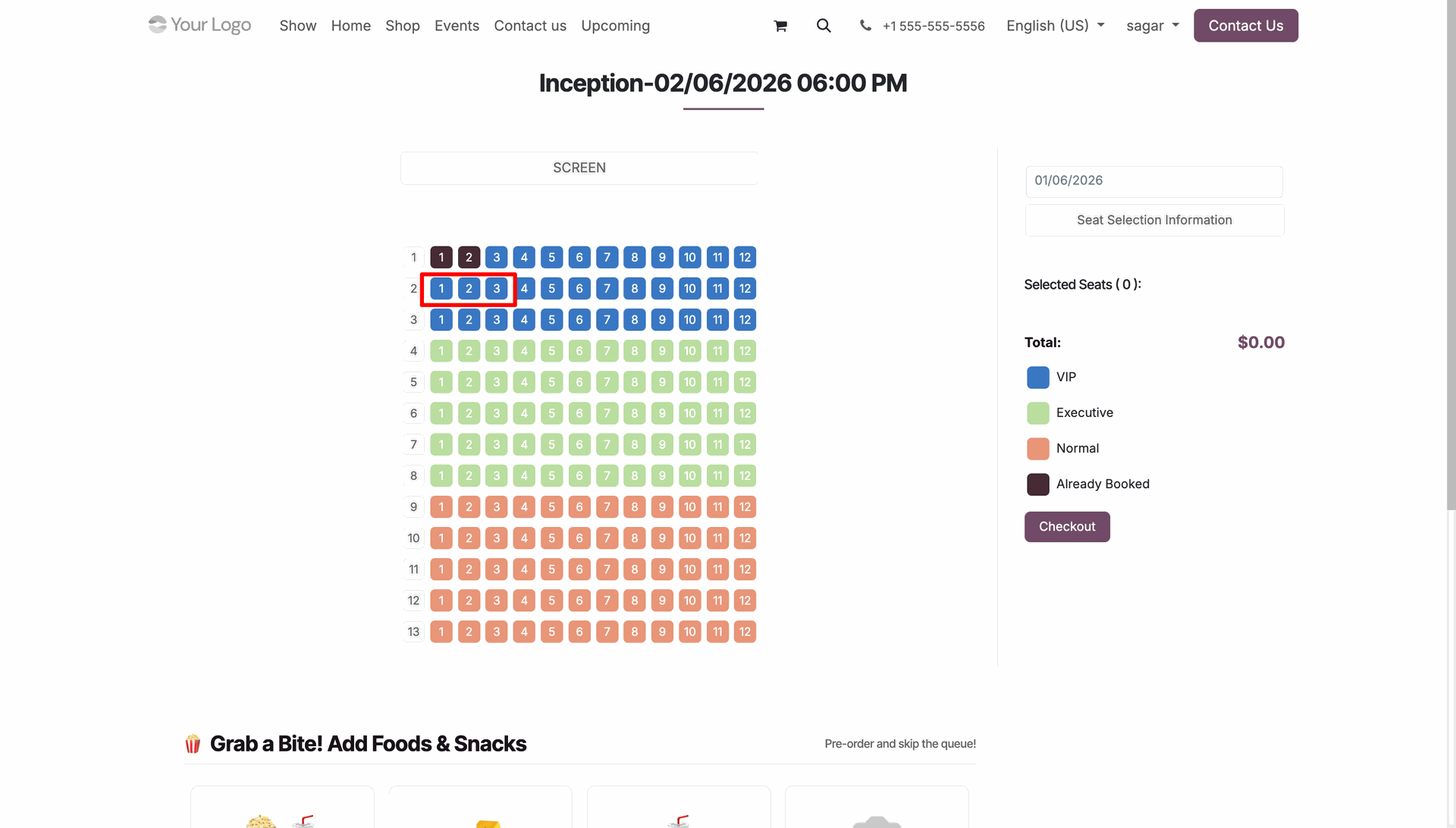Click the Executive green legend swatch
The width and height of the screenshot is (1456, 828).
[x=1038, y=413]
